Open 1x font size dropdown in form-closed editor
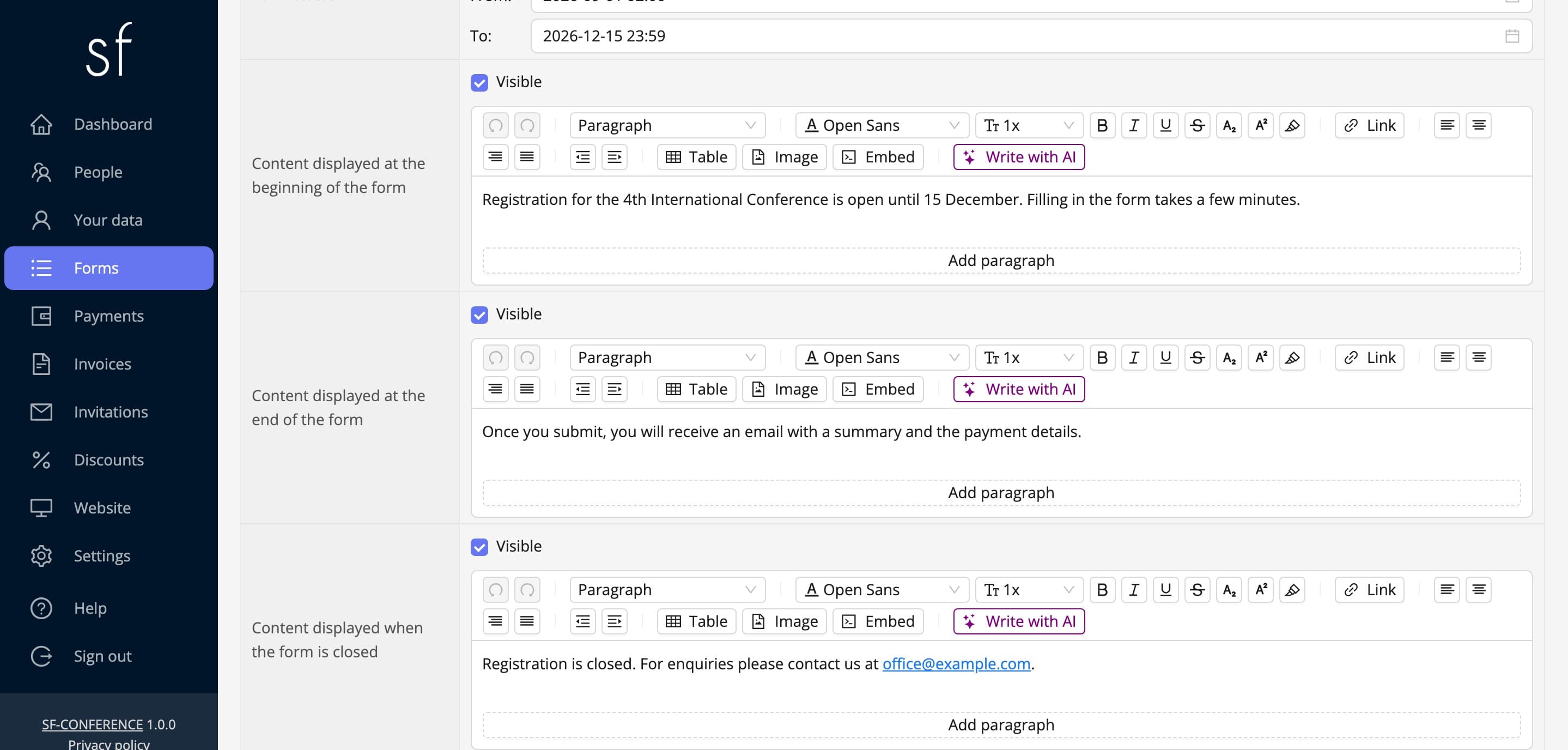The height and width of the screenshot is (750, 1568). 1029,590
